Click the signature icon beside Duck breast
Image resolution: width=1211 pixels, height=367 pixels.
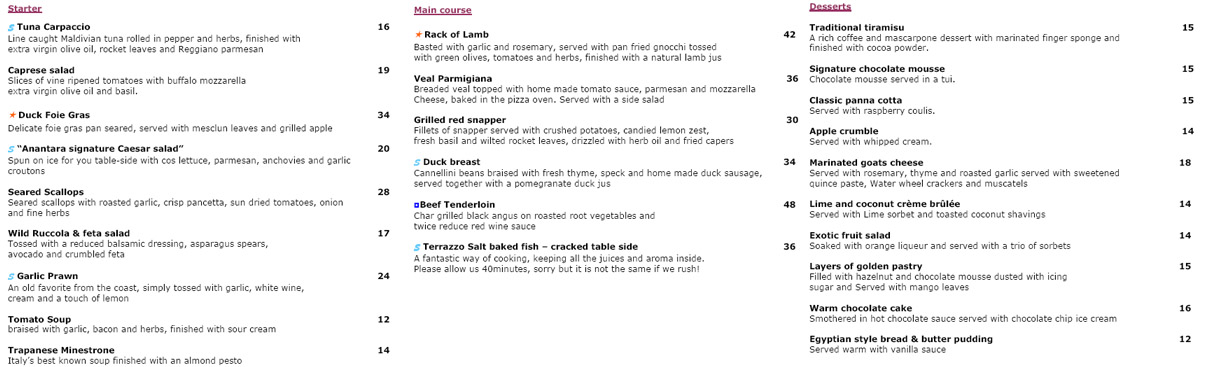pos(417,162)
